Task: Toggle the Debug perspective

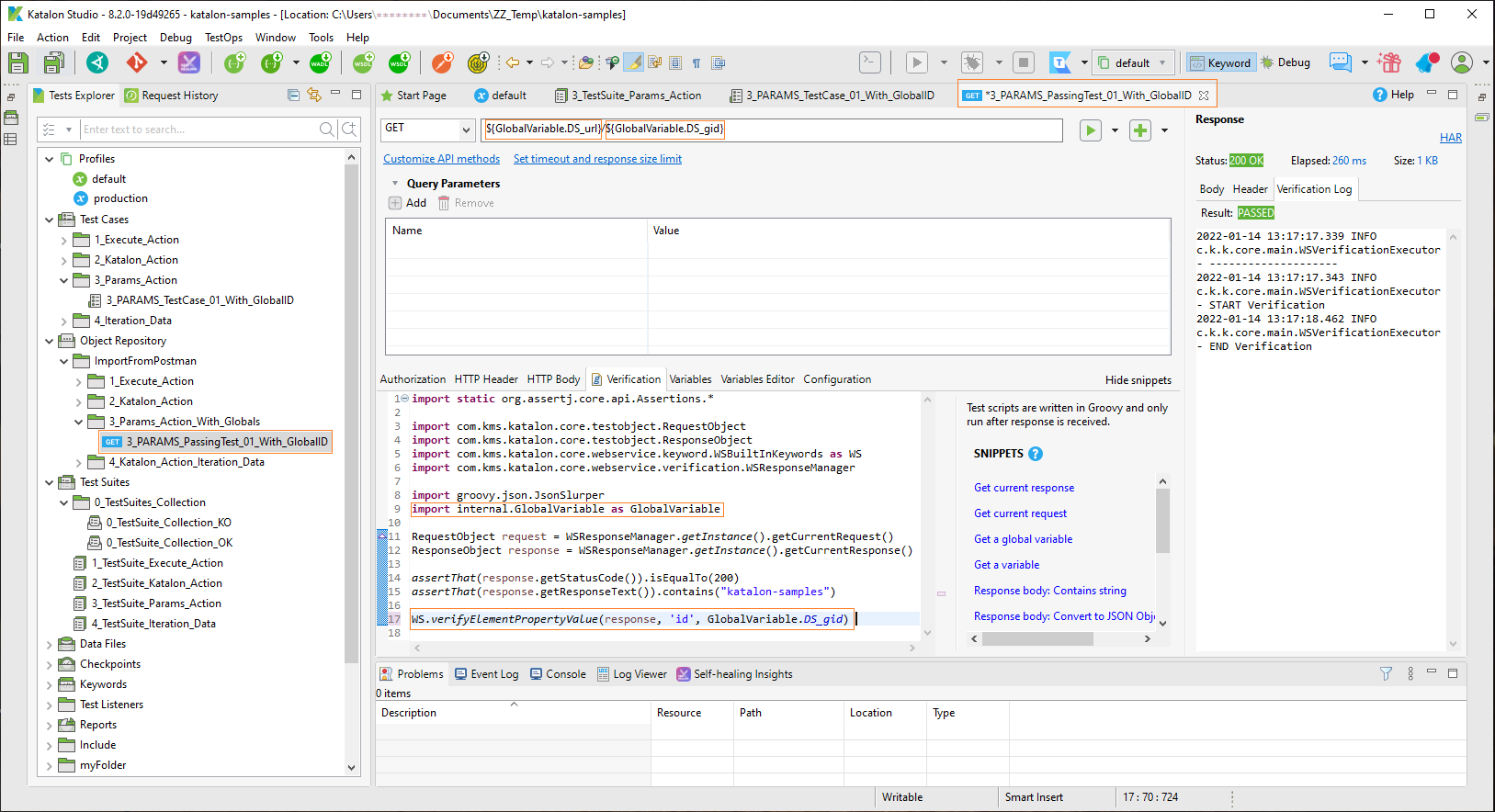Action: [x=1285, y=62]
